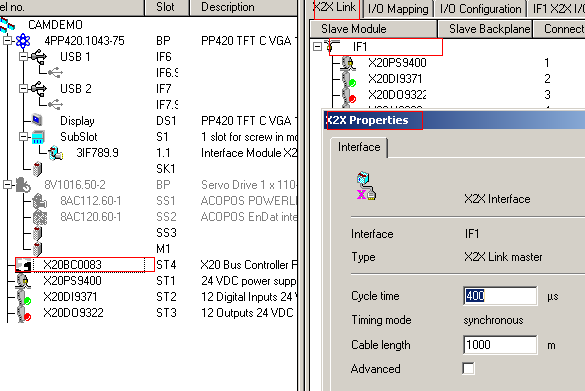Click the X2X Interface icon in the dialog
This screenshot has height=391, width=585.
point(366,186)
